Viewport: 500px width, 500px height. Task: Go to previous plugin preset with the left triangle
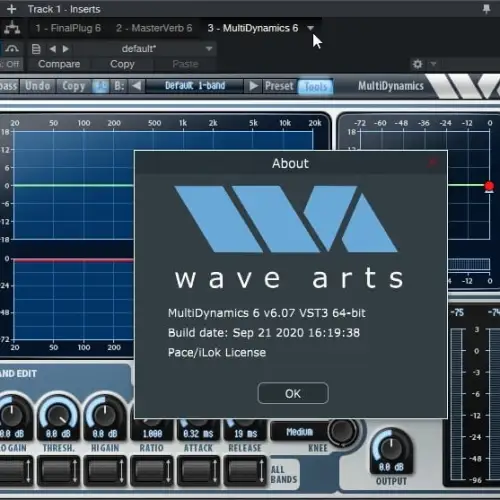[136, 86]
